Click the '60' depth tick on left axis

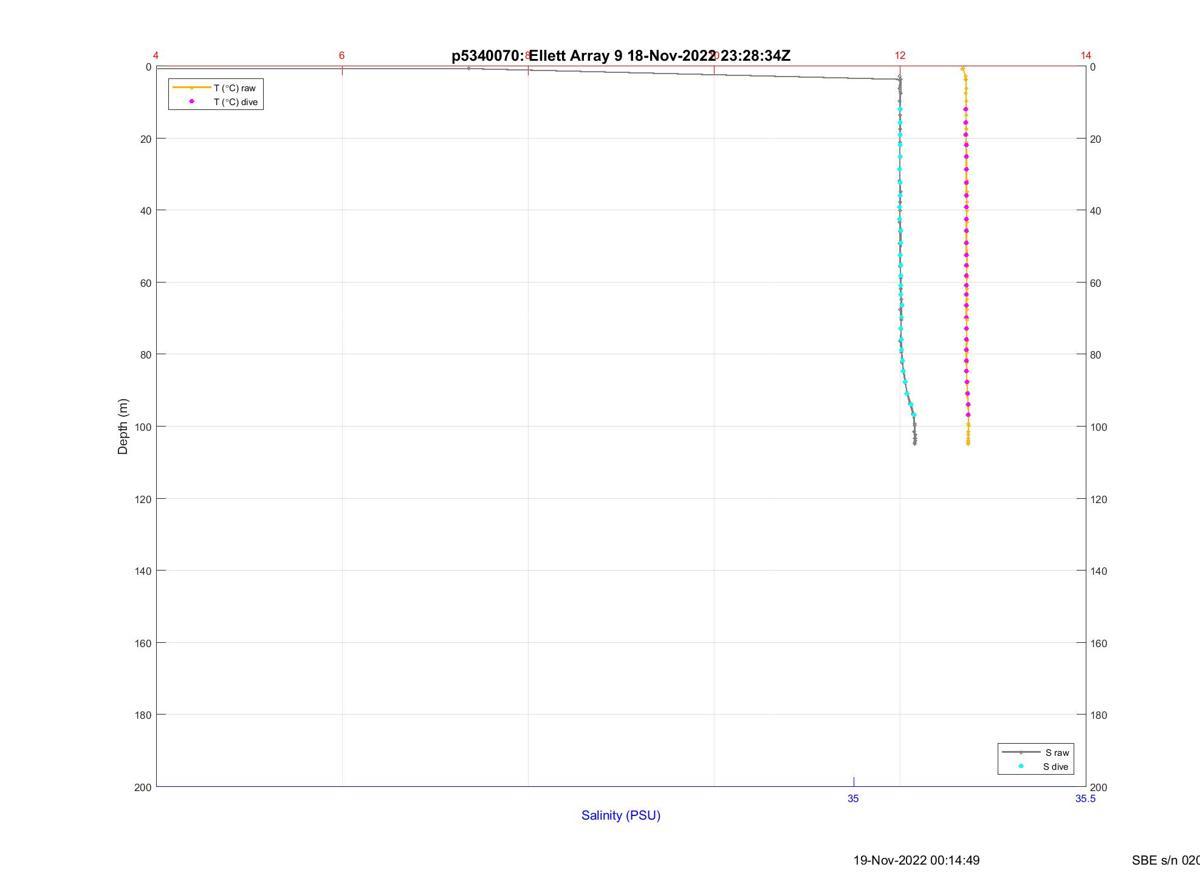(x=145, y=283)
